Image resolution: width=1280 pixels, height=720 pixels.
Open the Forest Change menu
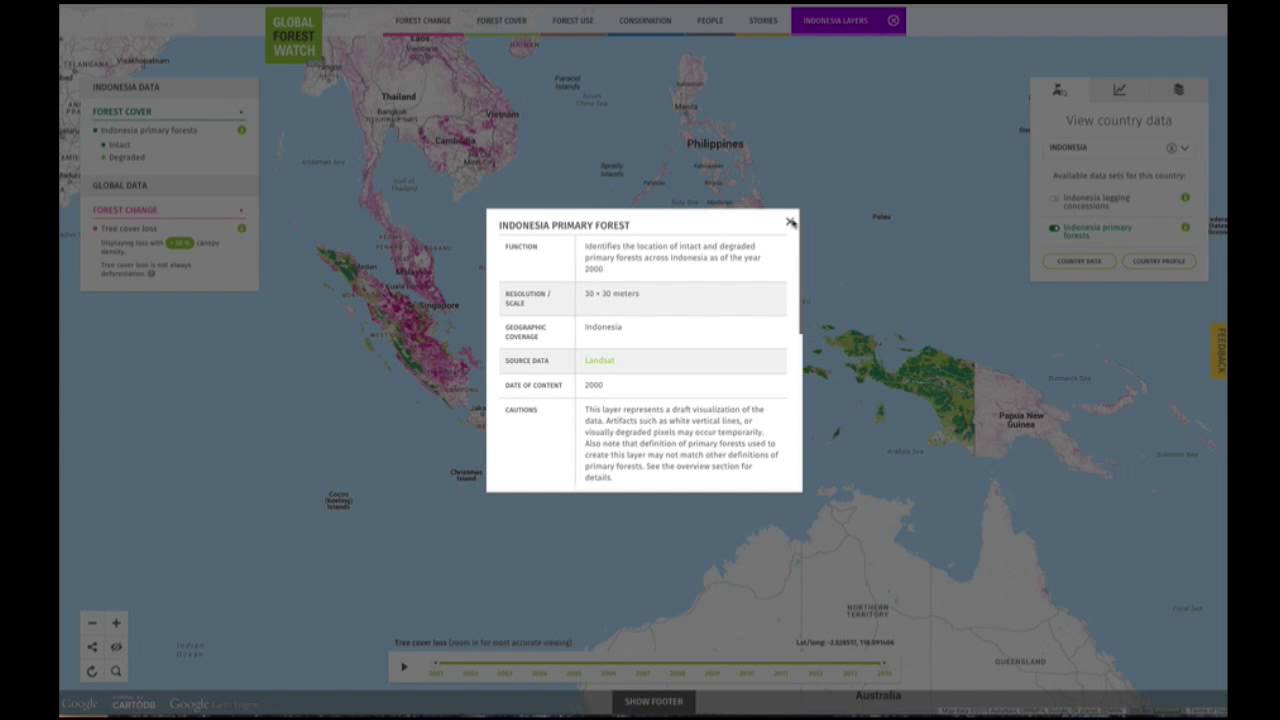(x=423, y=20)
